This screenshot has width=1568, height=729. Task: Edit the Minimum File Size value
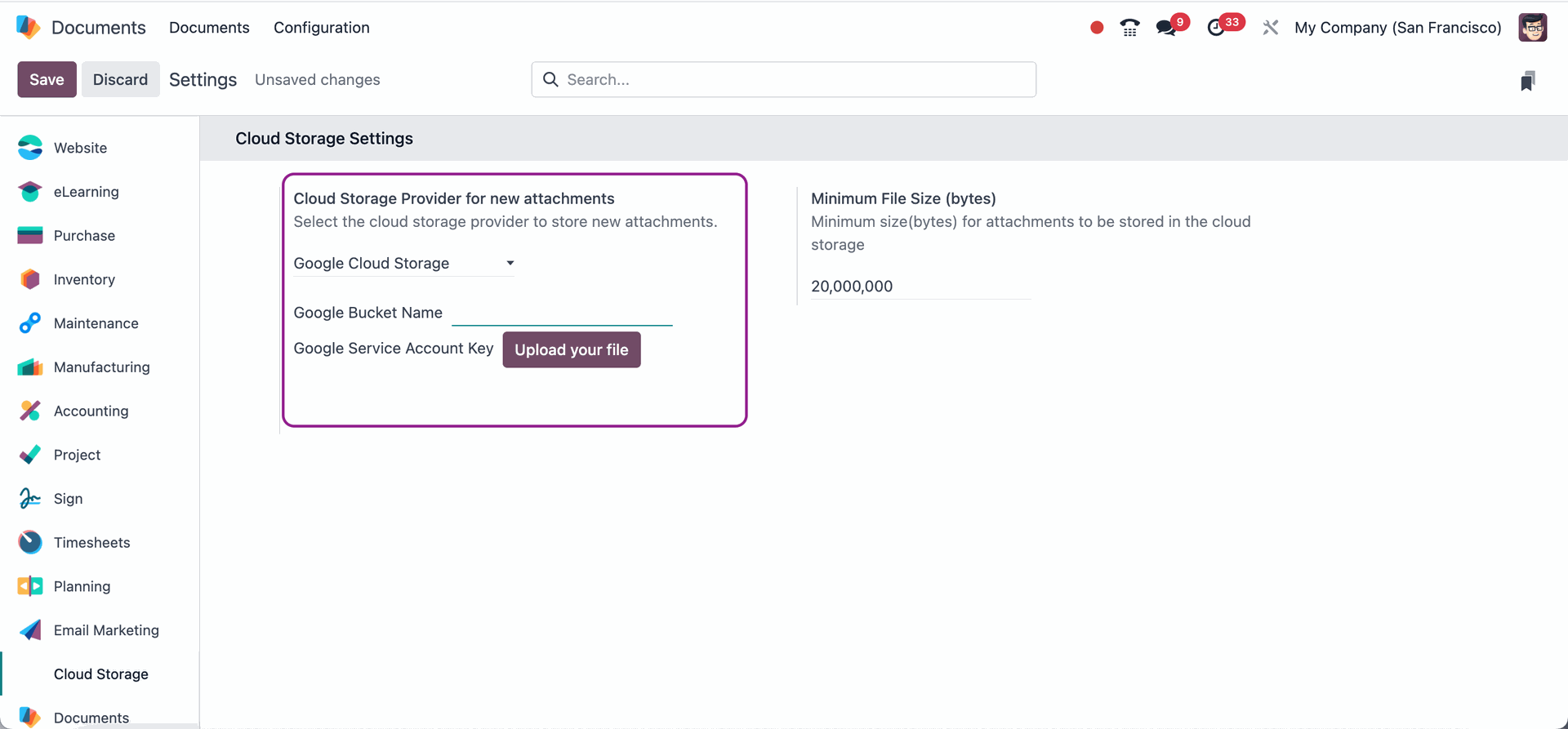coord(921,286)
